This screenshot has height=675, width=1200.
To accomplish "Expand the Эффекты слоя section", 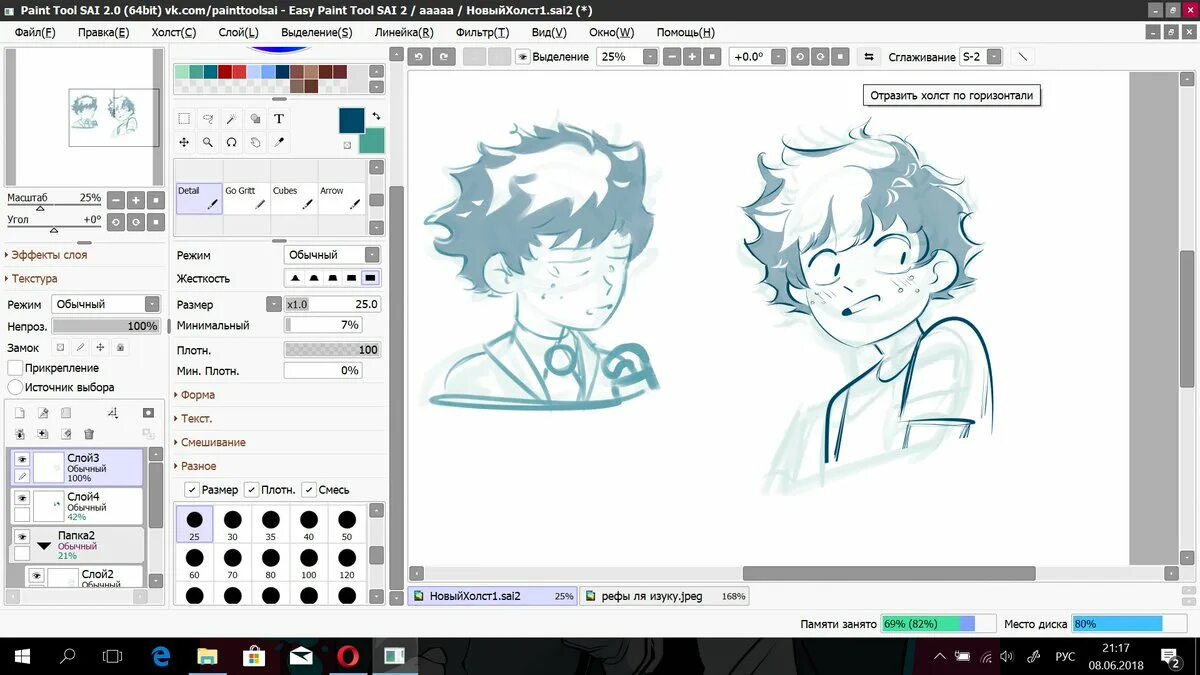I will pyautogui.click(x=49, y=255).
